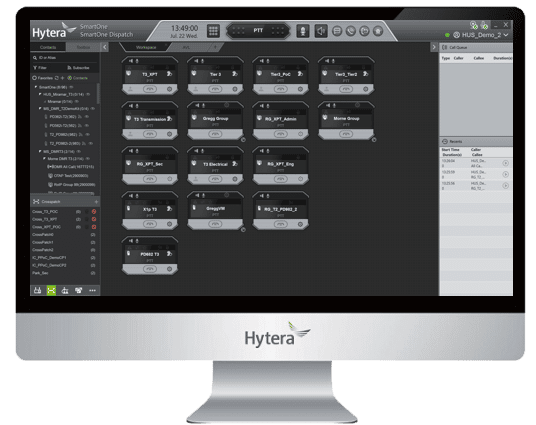Viewport: 536px width, 425px height.
Task: Open the more options ellipsis icon
Action: (92, 290)
